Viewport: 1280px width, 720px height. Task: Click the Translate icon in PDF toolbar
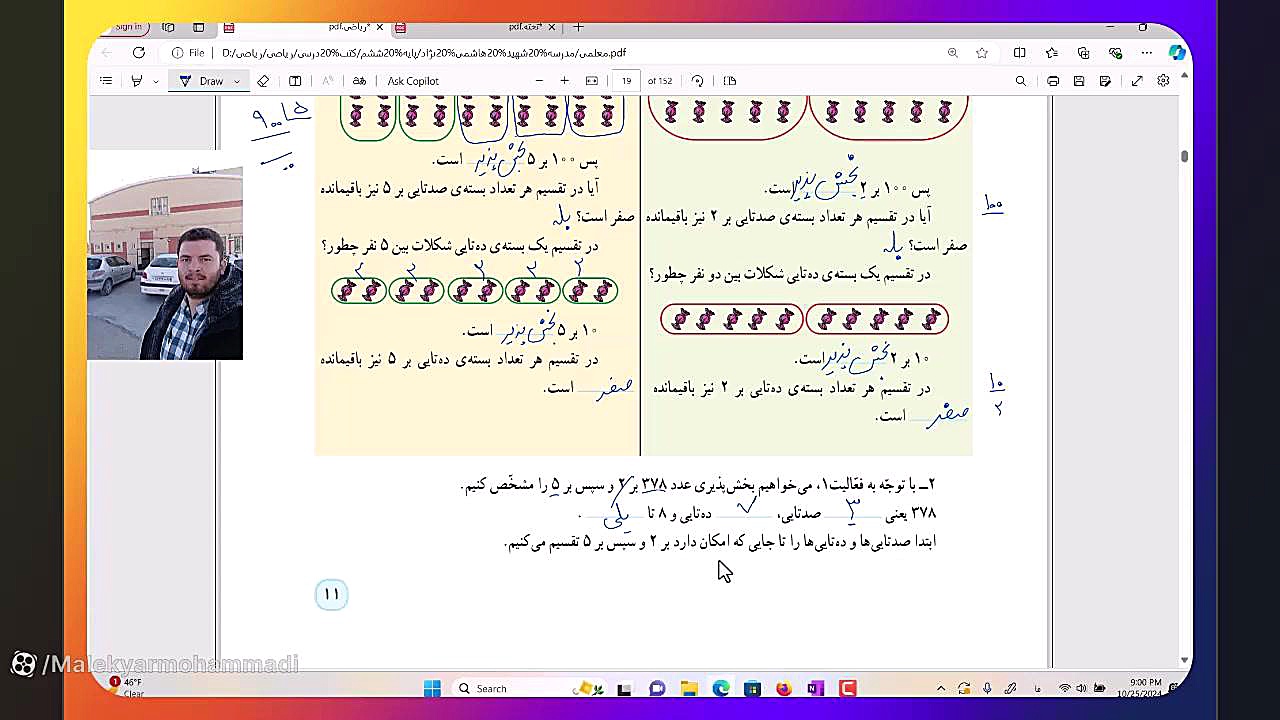click(359, 81)
